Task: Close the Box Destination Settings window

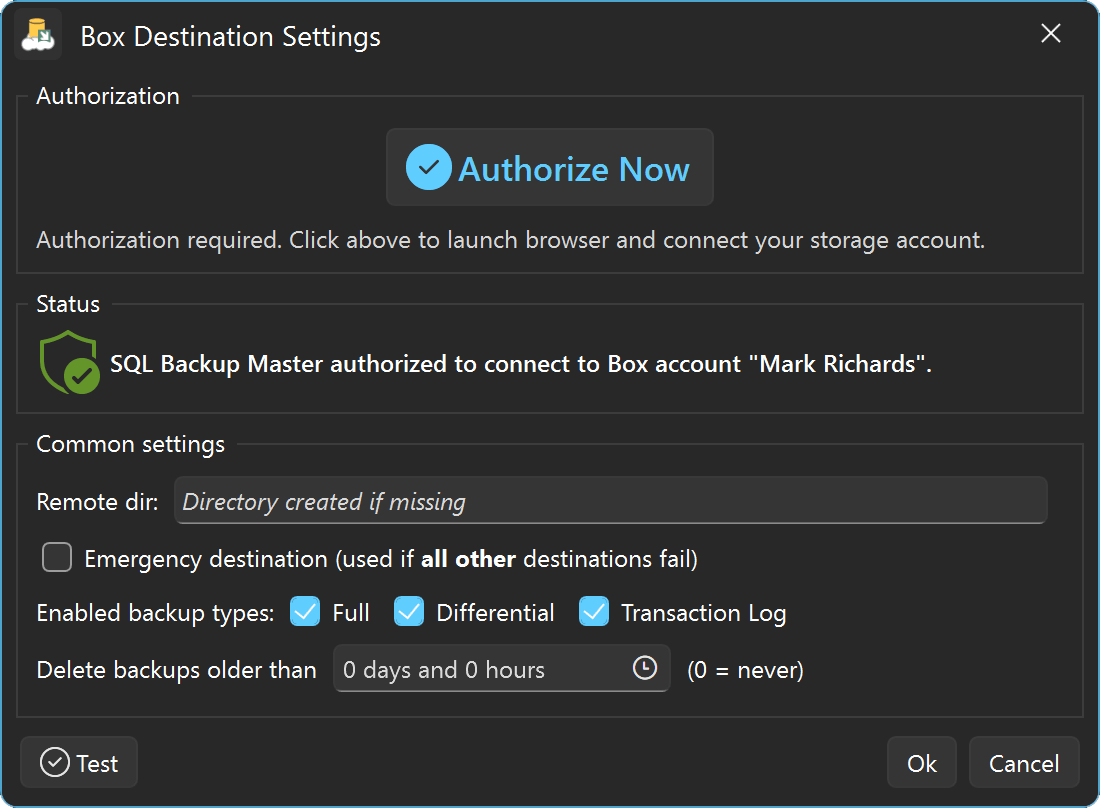Action: [x=1050, y=33]
